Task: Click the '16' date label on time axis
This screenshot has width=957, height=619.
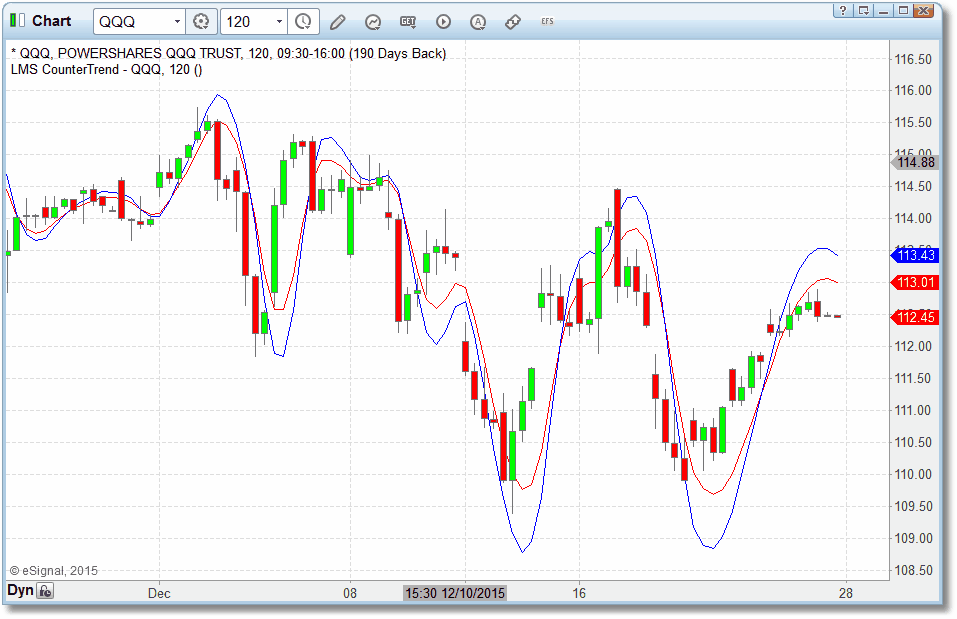Action: pyautogui.click(x=579, y=593)
